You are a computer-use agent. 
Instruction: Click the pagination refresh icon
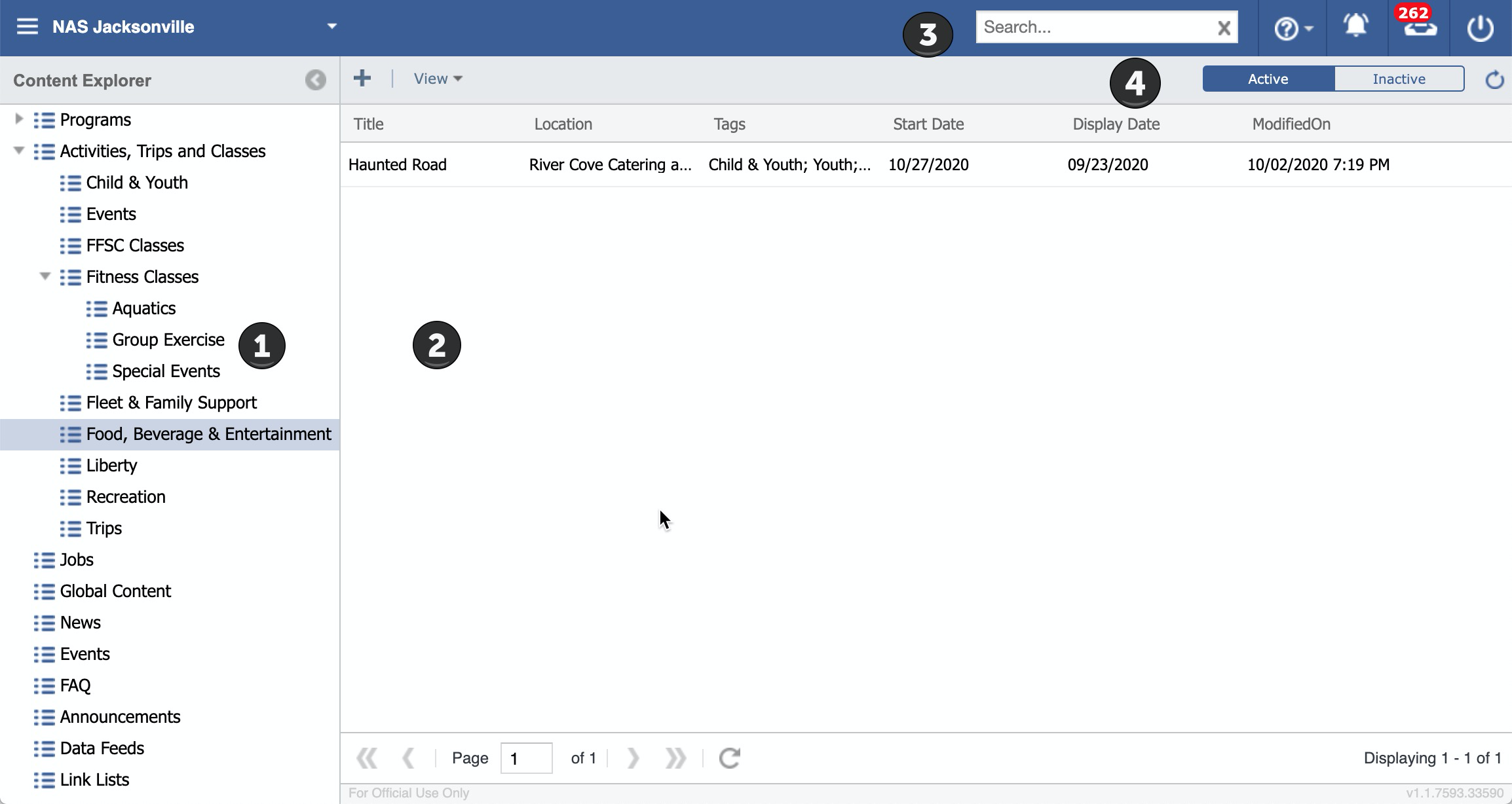pos(729,758)
